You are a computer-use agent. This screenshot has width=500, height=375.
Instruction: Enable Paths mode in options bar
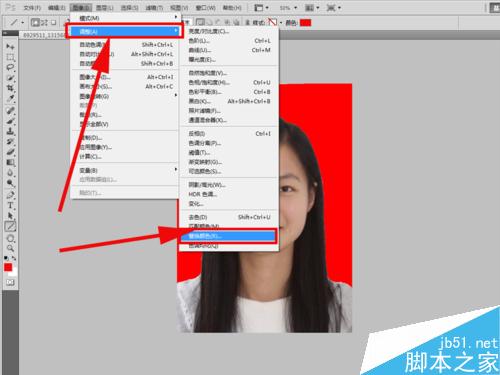[44, 22]
